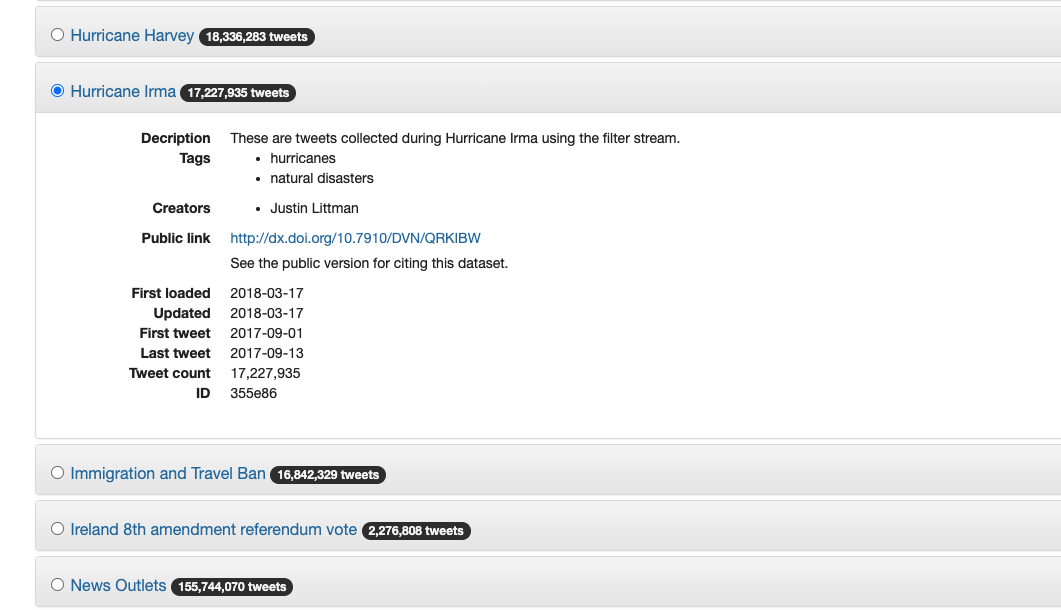Click the hurricanes tag
This screenshot has width=1061, height=610.
[x=302, y=158]
